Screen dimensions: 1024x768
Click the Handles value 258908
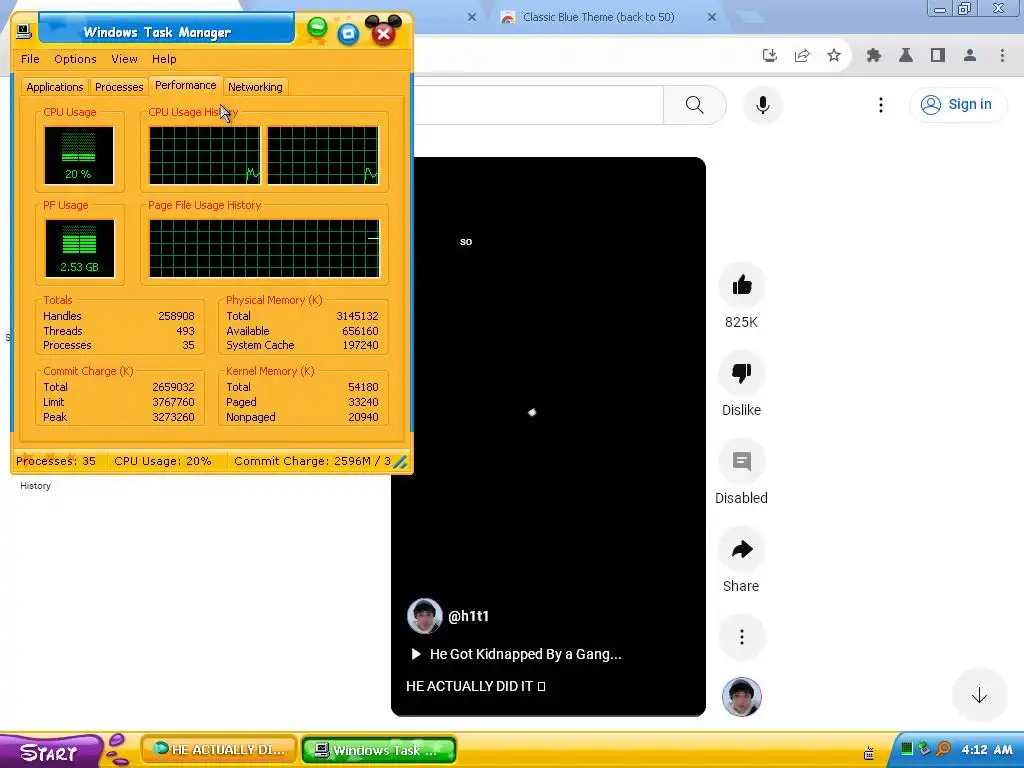tap(176, 316)
